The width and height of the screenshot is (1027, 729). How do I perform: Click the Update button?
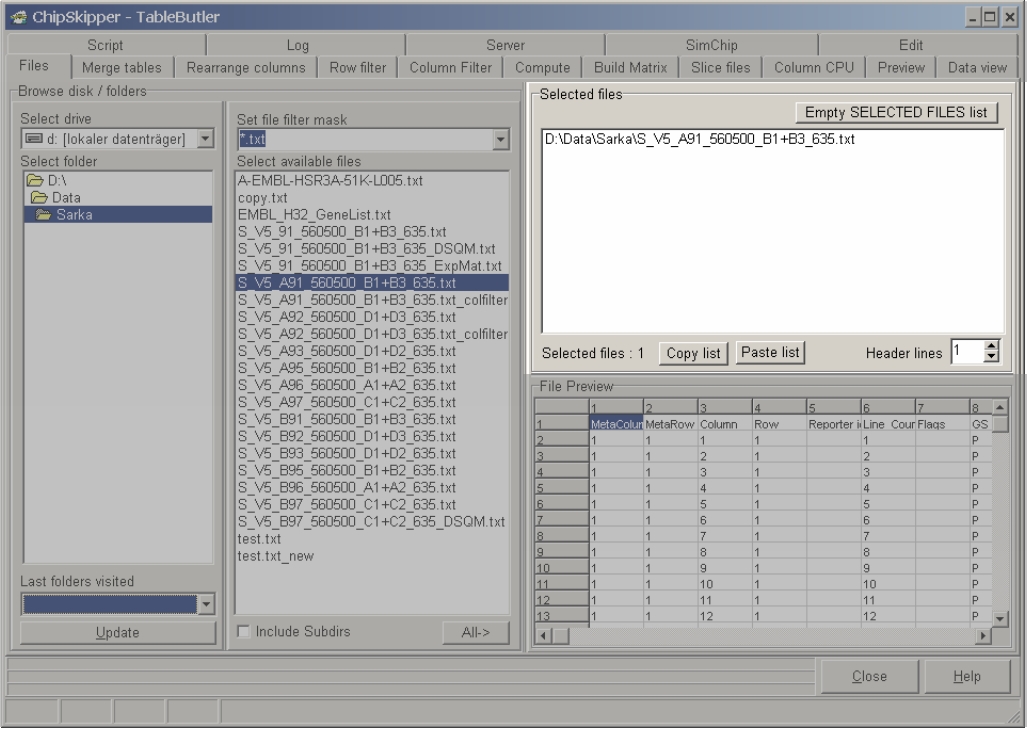tap(117, 632)
